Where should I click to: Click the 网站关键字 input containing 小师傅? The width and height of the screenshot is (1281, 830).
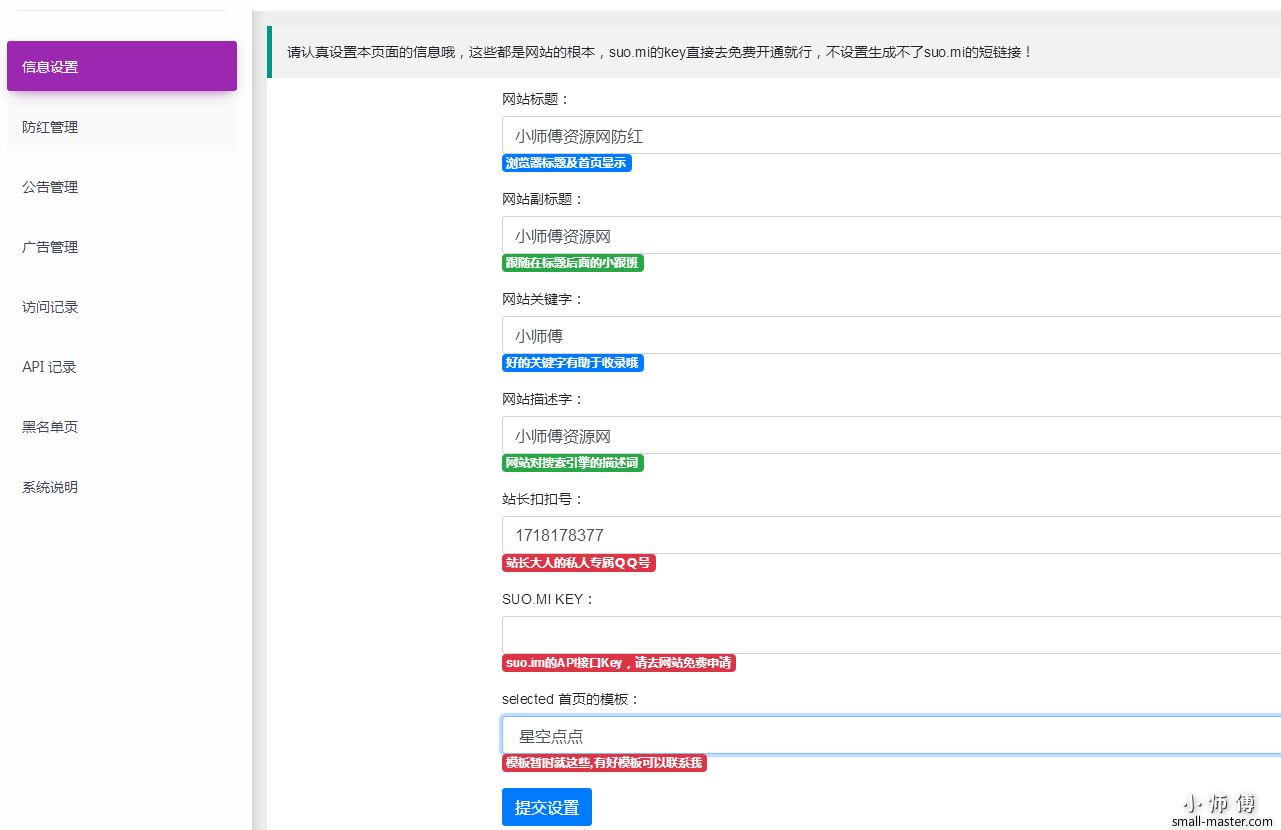[891, 335]
